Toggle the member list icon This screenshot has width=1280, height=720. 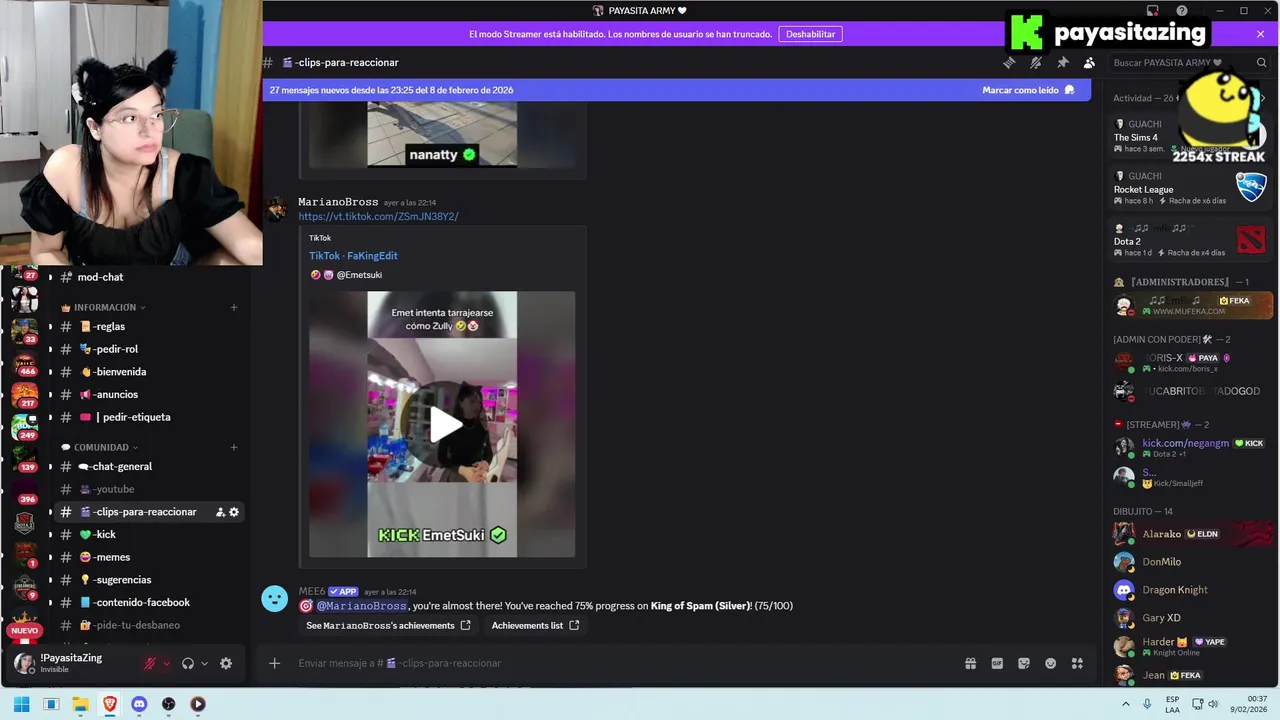click(1089, 62)
